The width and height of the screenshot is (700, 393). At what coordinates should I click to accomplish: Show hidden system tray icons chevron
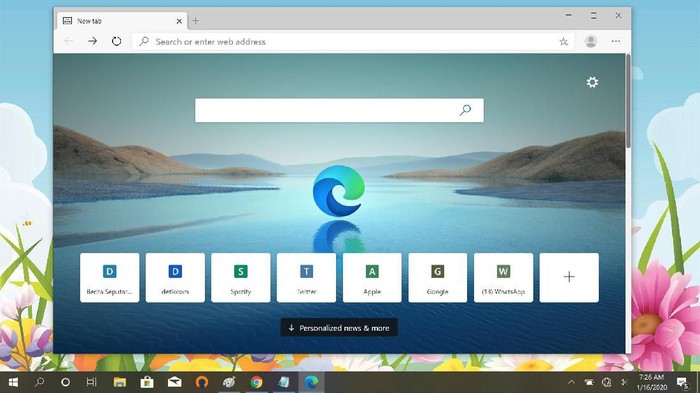tap(571, 382)
